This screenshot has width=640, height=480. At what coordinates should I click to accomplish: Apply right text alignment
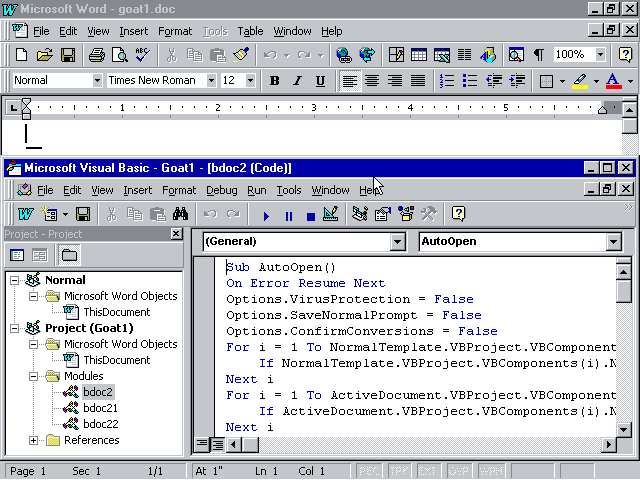(395, 81)
